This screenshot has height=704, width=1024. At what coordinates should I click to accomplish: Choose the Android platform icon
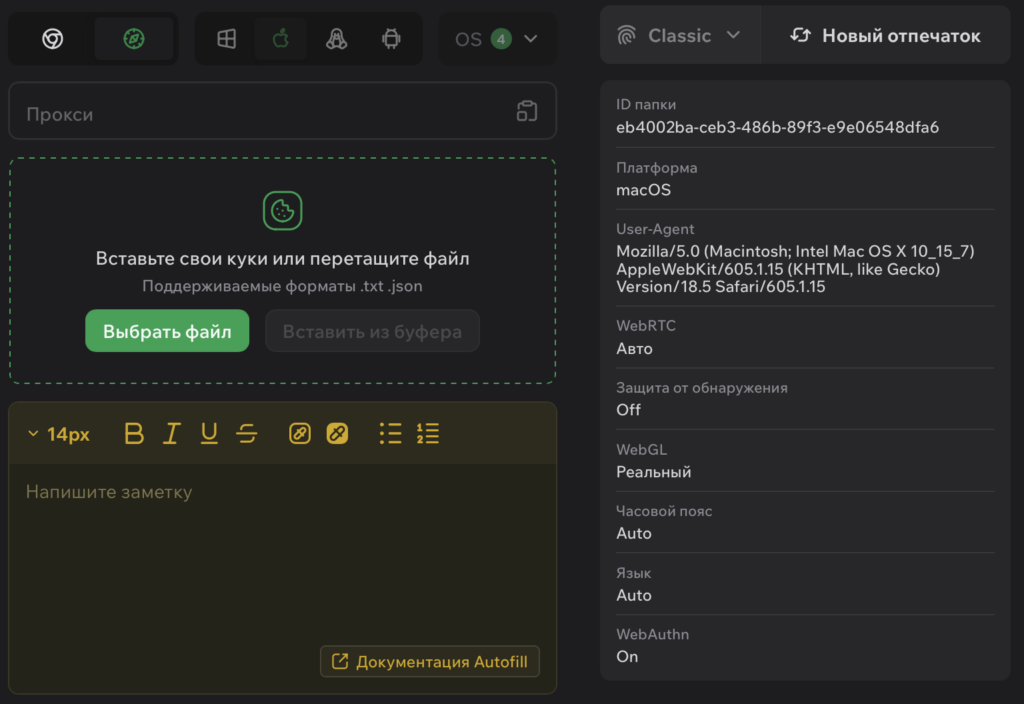tap(391, 39)
